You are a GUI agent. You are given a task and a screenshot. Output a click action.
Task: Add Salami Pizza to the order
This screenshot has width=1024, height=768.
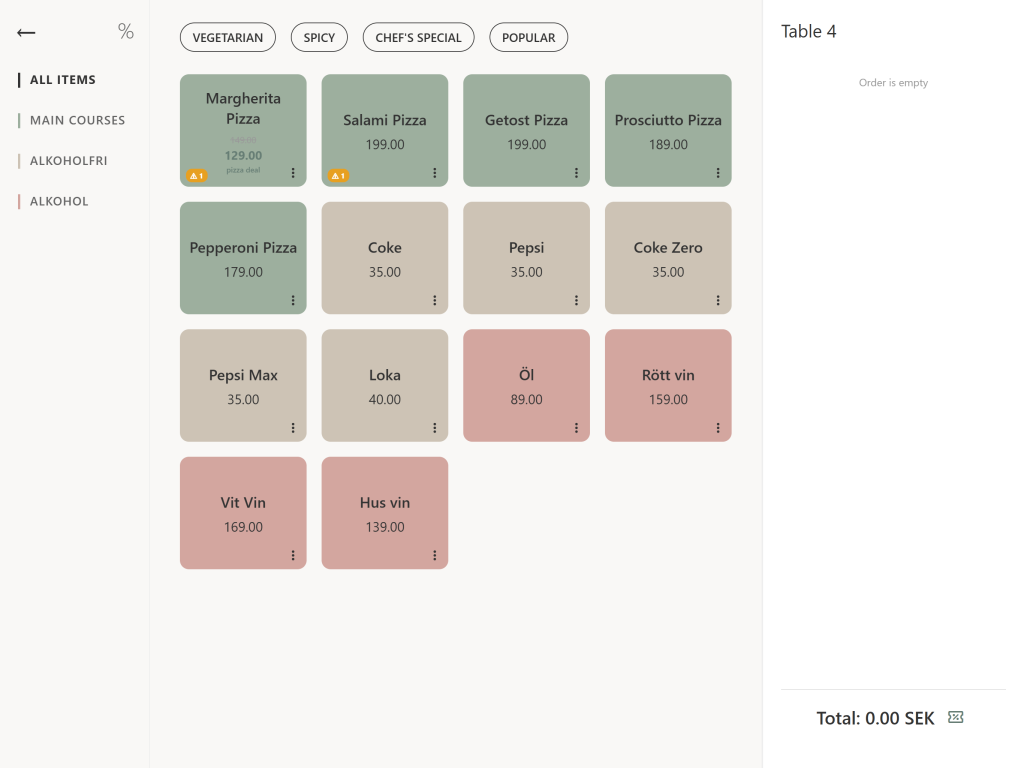point(385,131)
